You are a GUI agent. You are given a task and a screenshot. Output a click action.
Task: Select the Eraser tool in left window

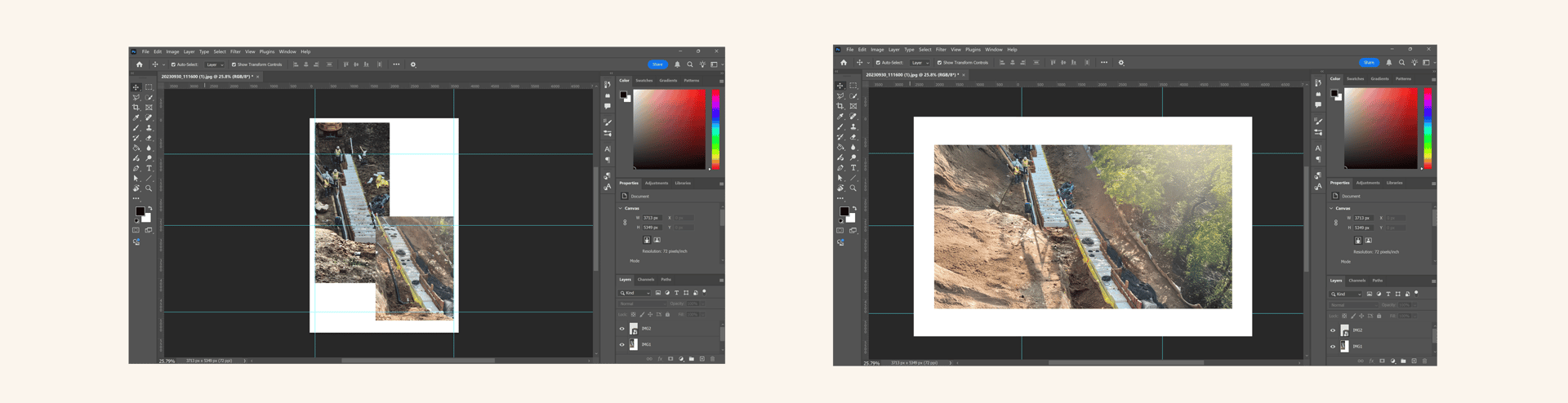149,138
